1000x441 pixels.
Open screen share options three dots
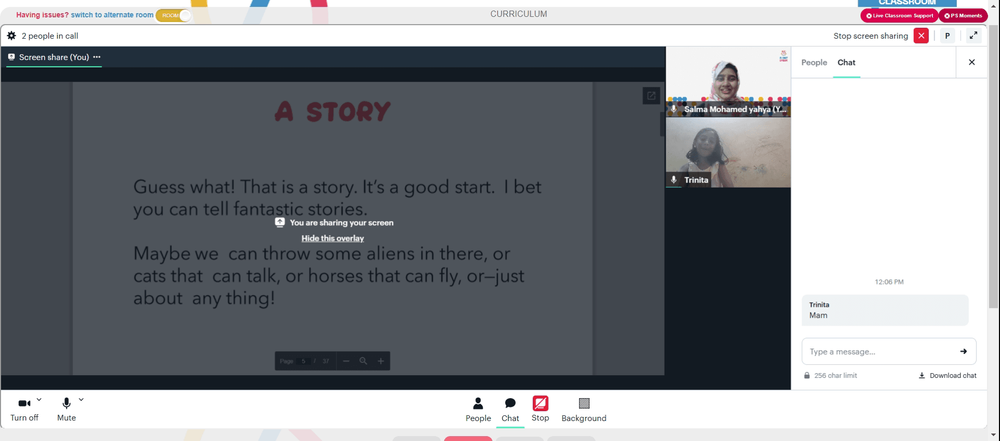point(97,57)
